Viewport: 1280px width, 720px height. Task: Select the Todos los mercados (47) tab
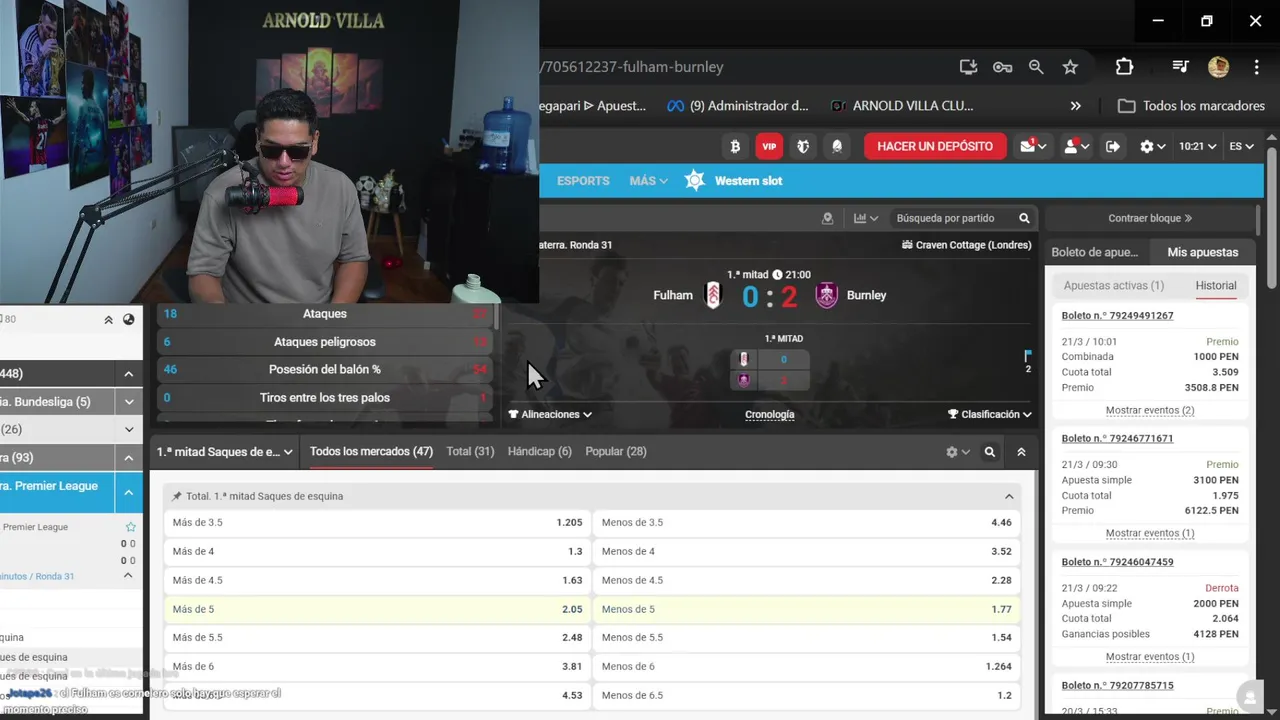(371, 452)
